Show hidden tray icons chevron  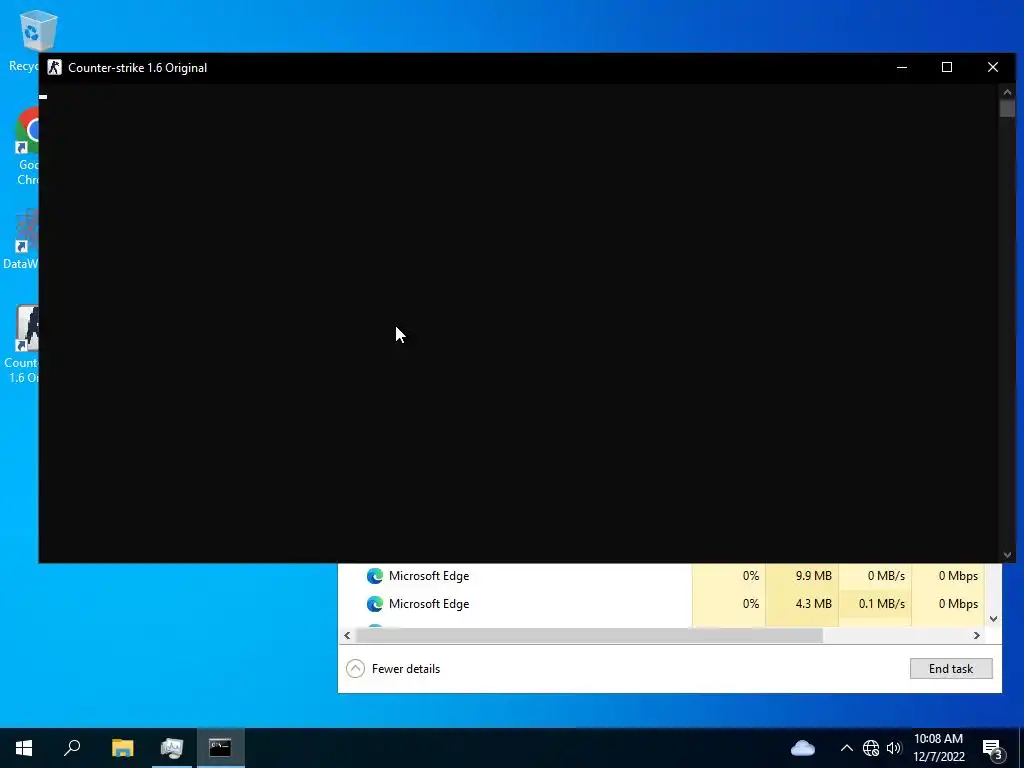click(x=846, y=748)
